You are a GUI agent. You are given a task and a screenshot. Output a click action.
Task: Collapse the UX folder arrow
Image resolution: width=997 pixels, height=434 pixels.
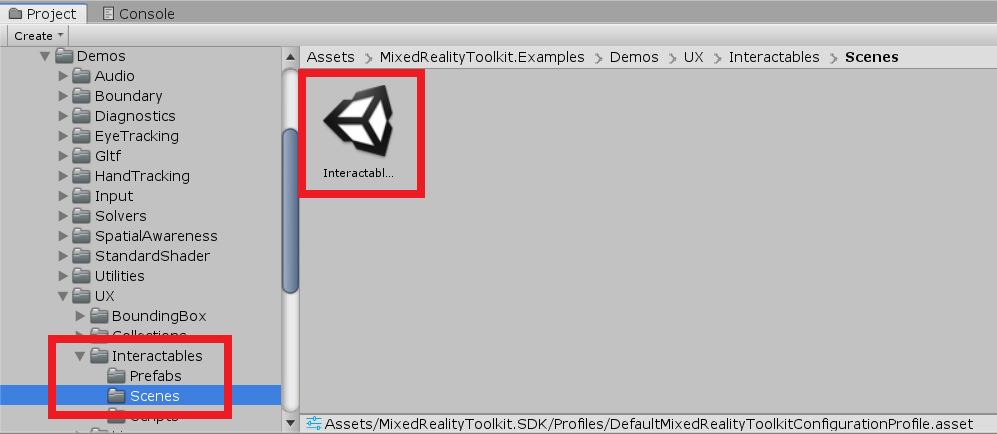pyautogui.click(x=62, y=296)
